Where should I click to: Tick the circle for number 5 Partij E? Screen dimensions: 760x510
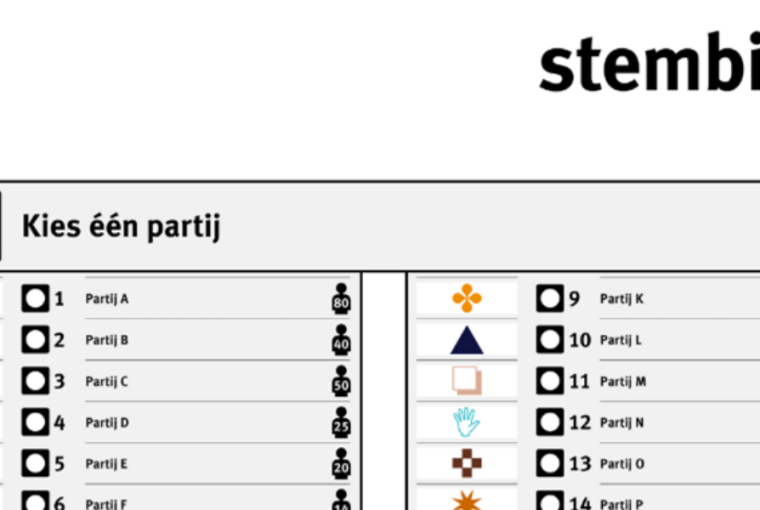(35, 463)
